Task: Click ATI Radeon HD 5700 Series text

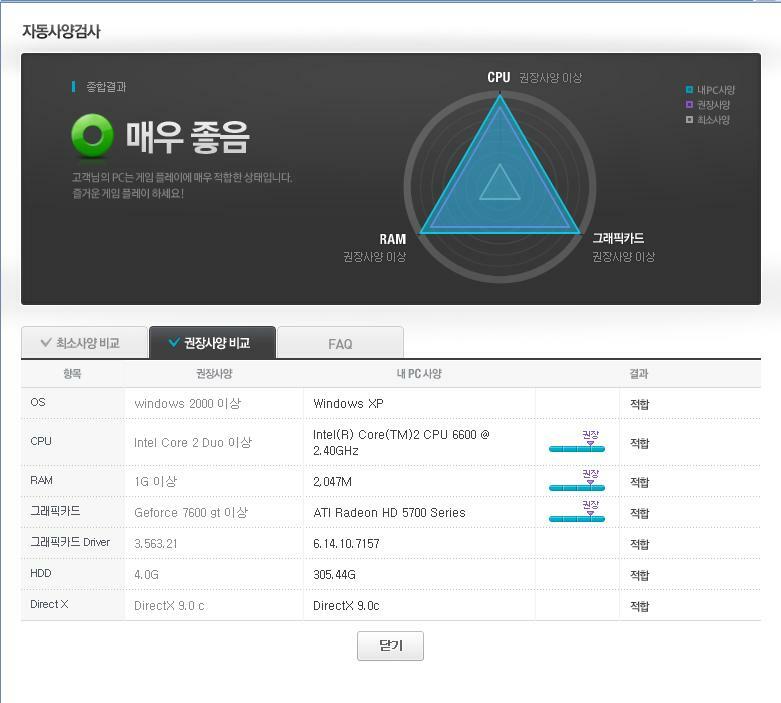Action: tap(389, 512)
